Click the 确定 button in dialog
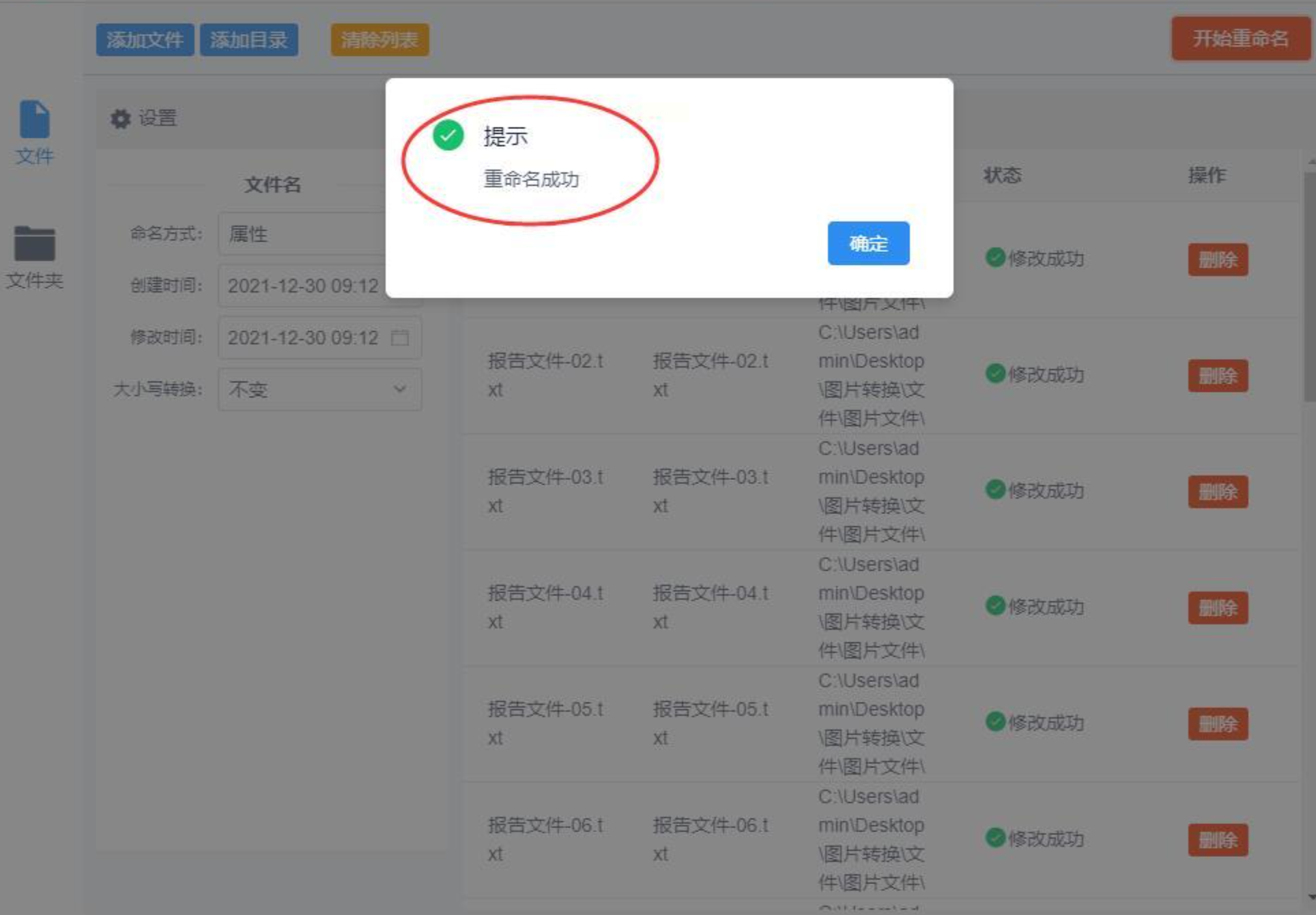Viewport: 1316px width, 915px height. (868, 243)
